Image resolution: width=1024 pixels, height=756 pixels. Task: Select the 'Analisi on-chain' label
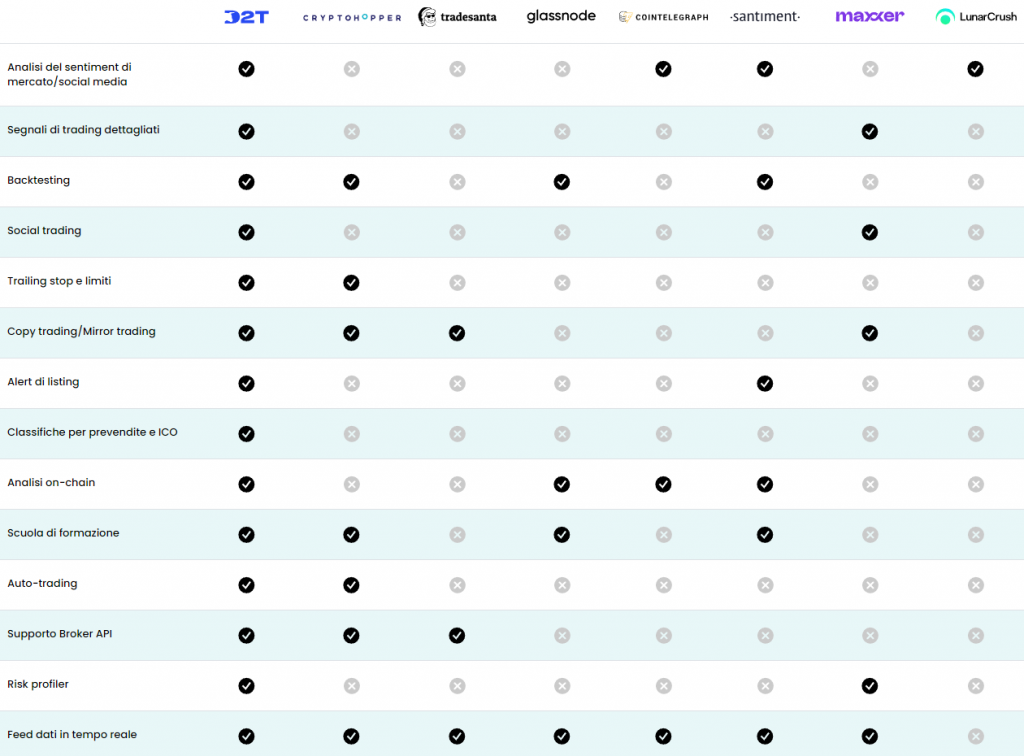pos(51,482)
